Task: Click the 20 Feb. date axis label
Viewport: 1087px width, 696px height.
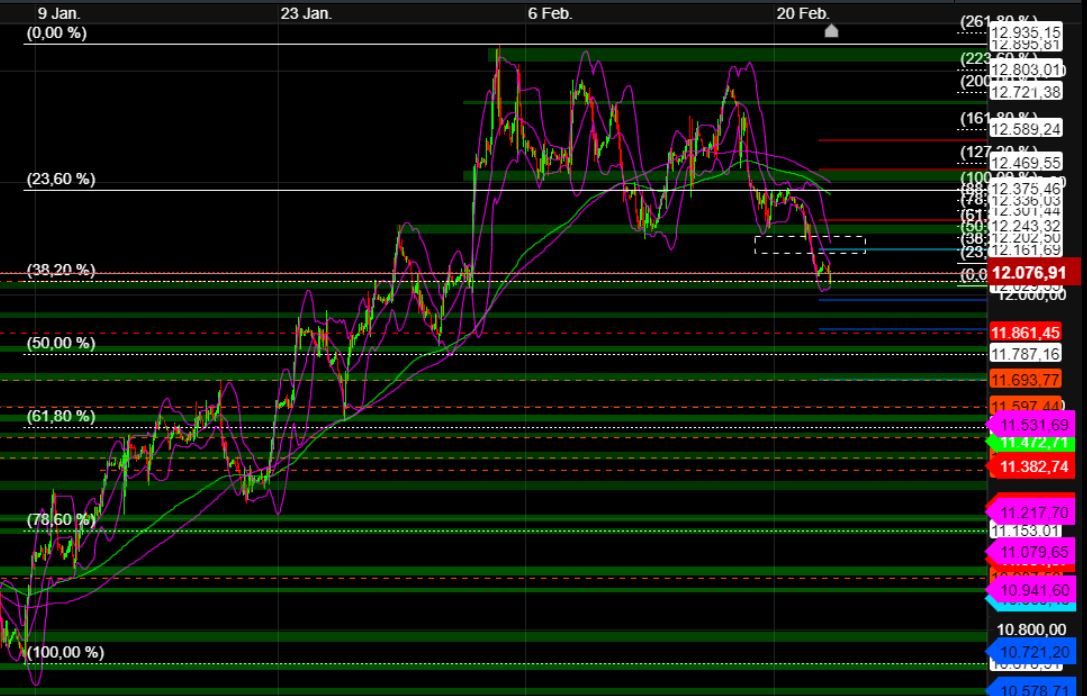Action: click(x=804, y=14)
